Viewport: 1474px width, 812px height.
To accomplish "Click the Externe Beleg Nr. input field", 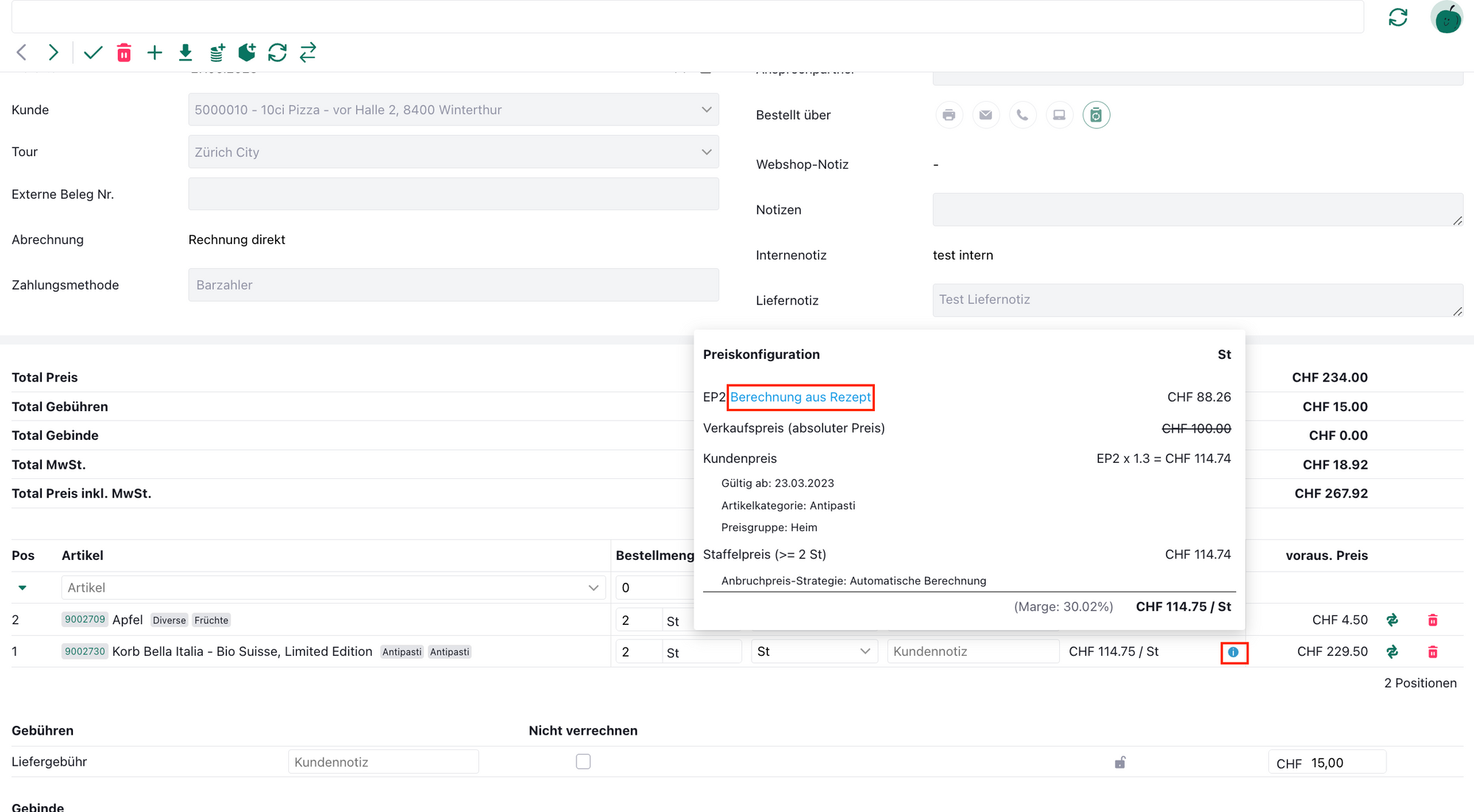I will (453, 195).
